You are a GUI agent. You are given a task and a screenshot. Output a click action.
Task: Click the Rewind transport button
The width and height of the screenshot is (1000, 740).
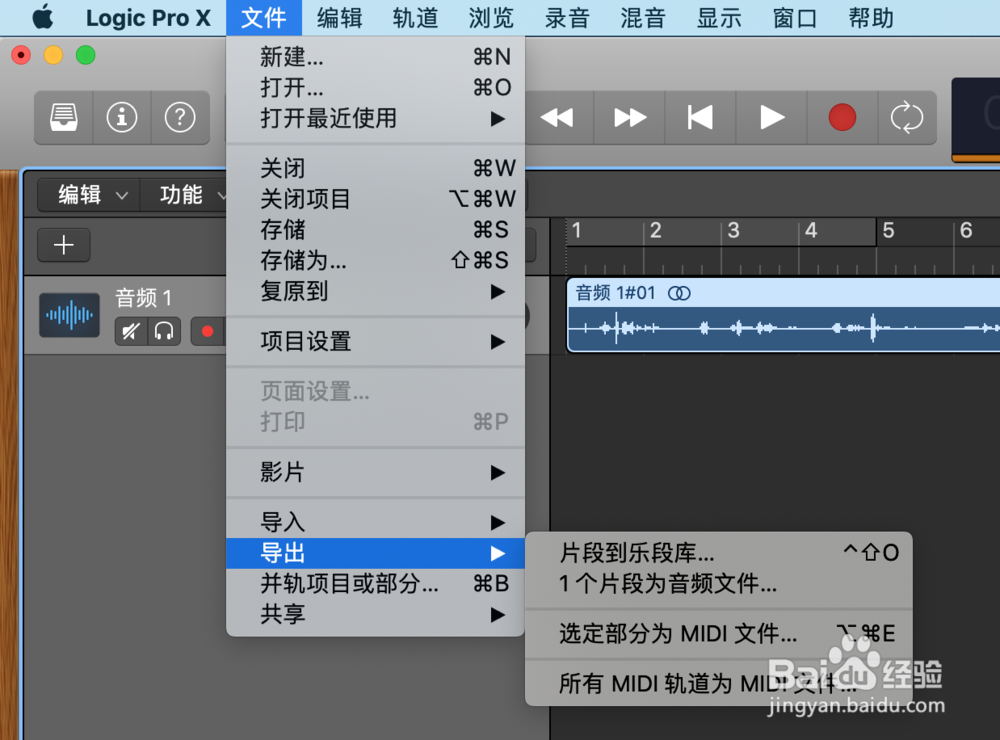(557, 117)
